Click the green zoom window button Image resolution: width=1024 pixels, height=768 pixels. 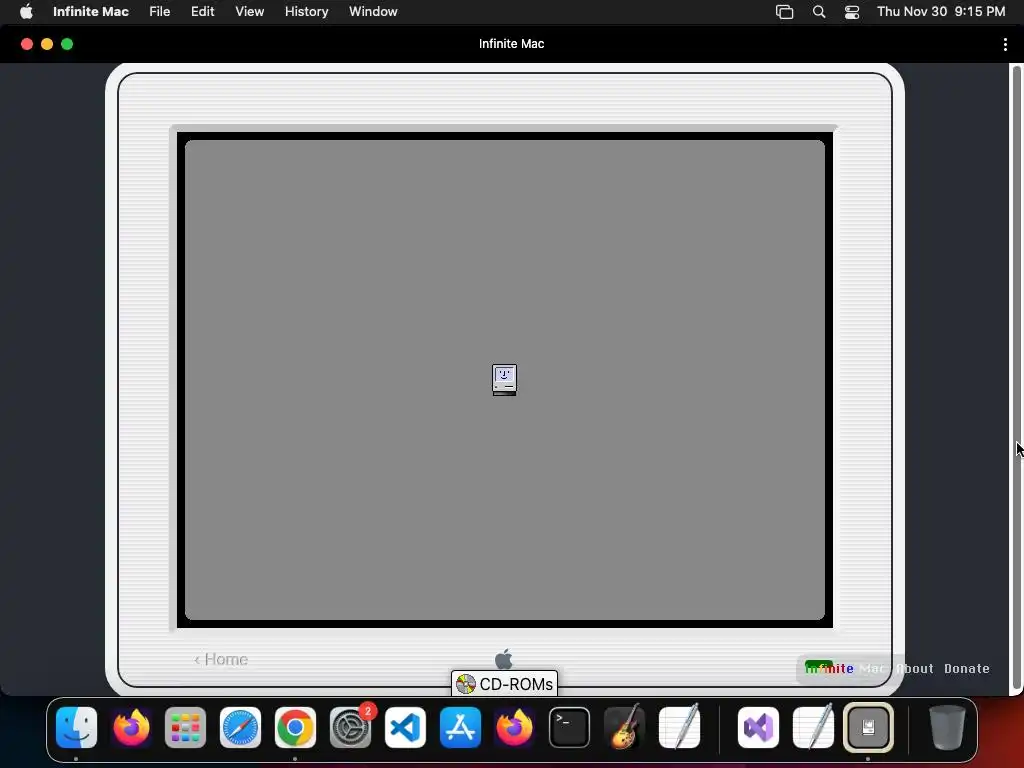67,44
